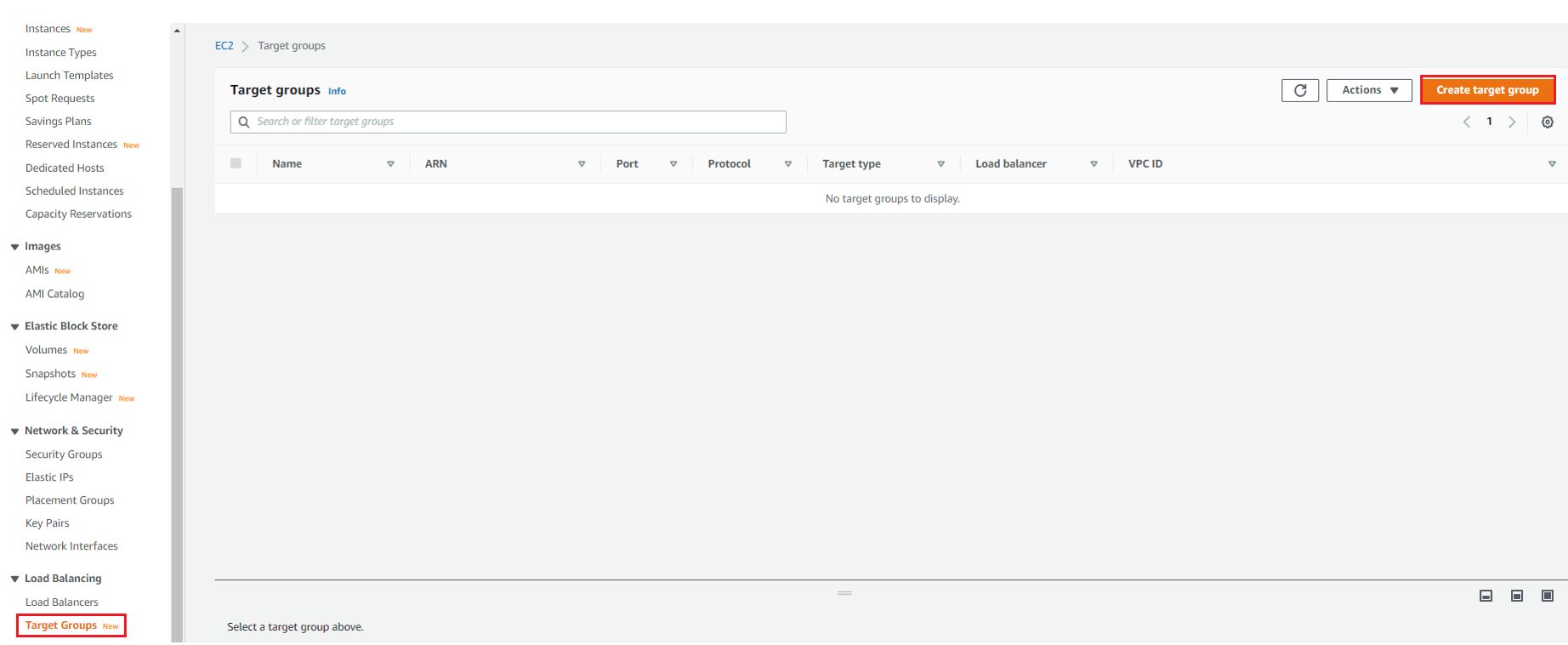The width and height of the screenshot is (1568, 645).
Task: Click the refresh target groups icon
Action: click(1299, 90)
